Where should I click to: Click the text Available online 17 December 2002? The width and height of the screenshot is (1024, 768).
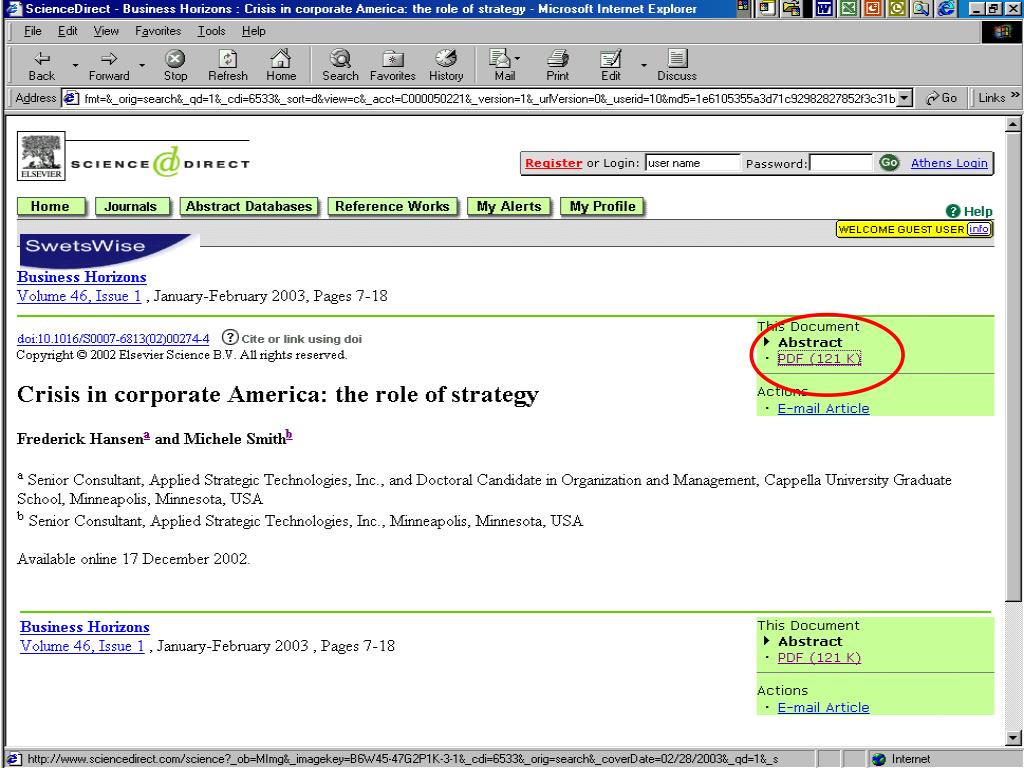(x=133, y=559)
